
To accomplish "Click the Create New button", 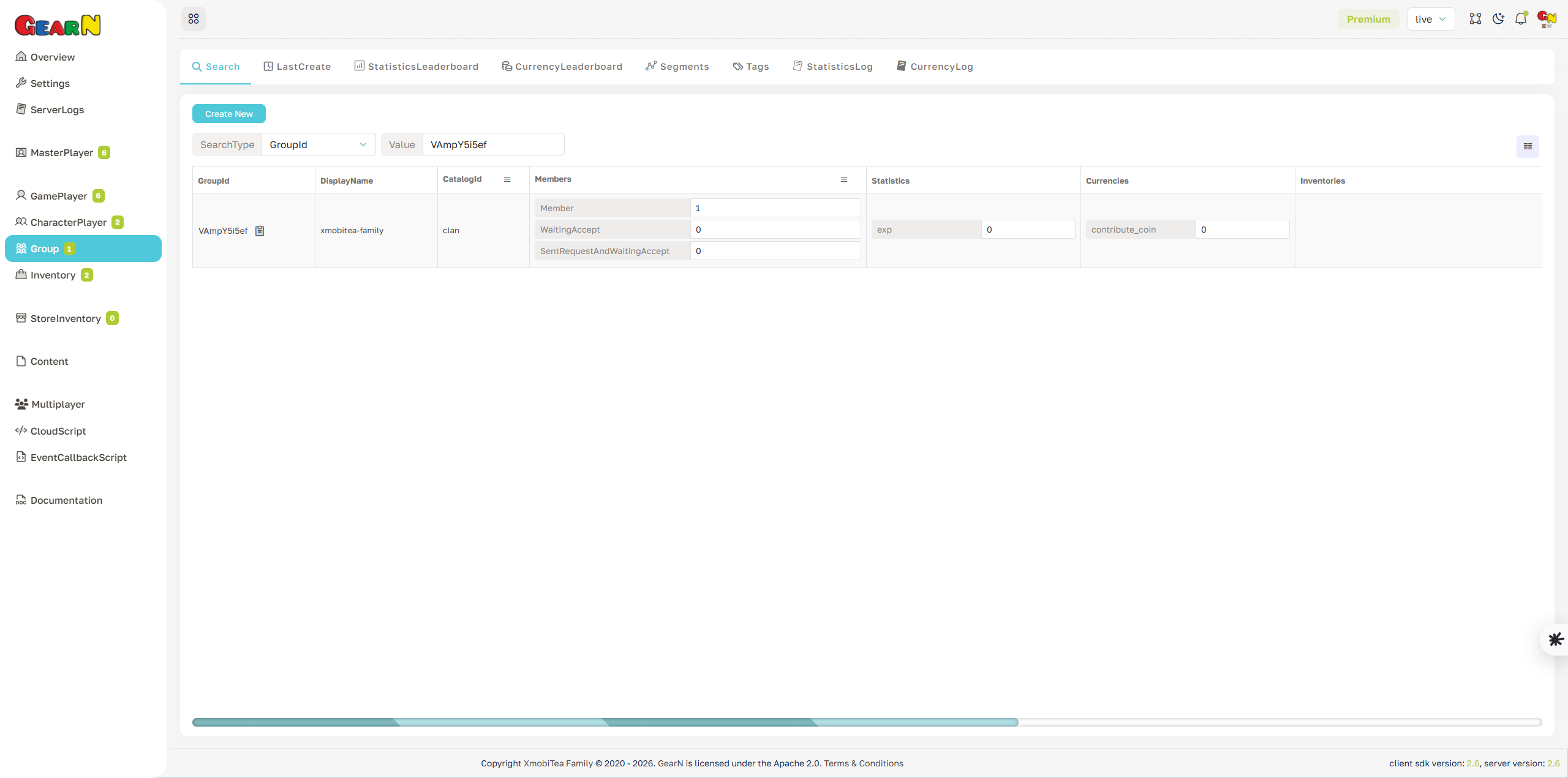I will (228, 113).
